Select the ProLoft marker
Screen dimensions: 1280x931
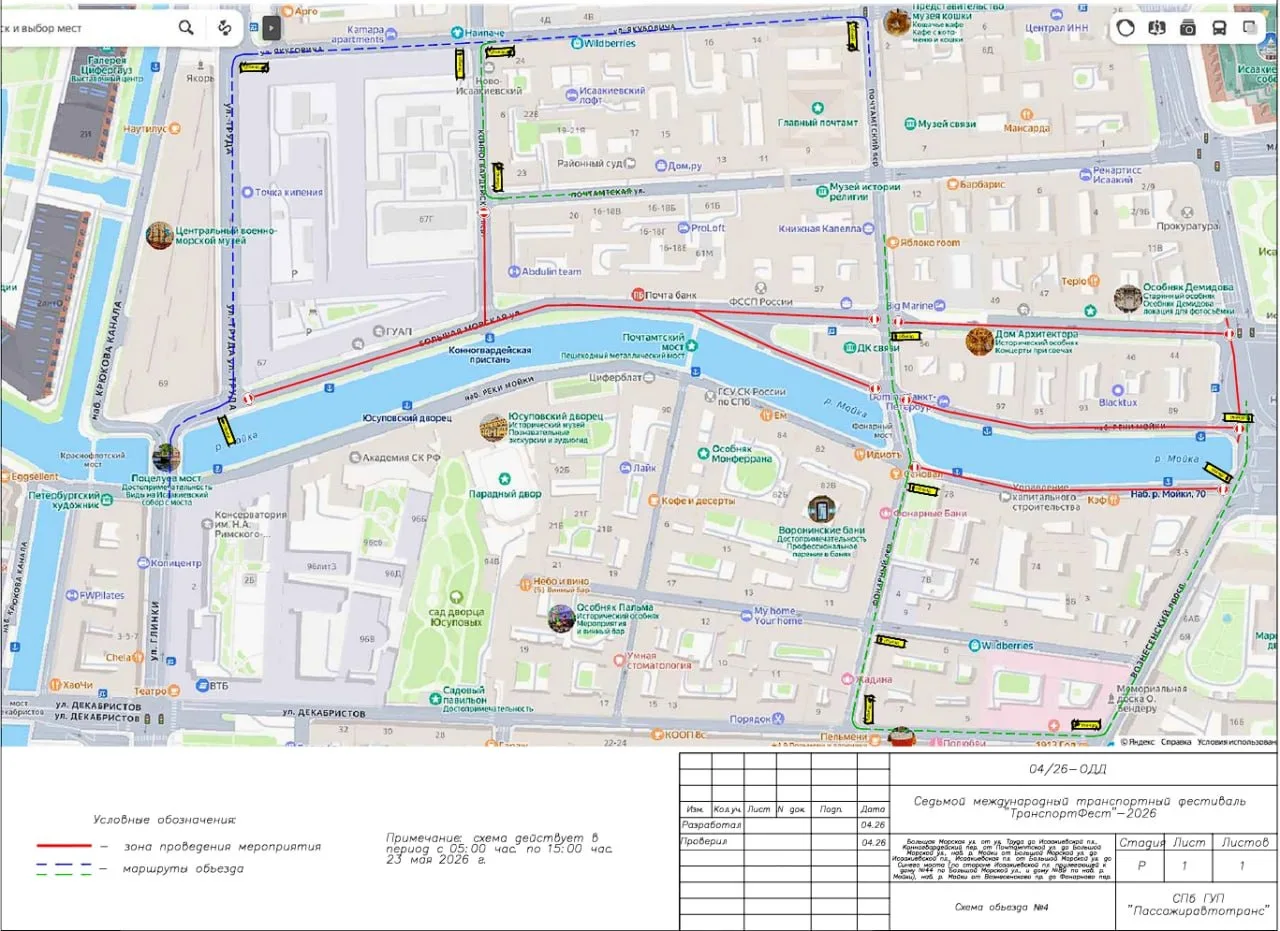[682, 228]
